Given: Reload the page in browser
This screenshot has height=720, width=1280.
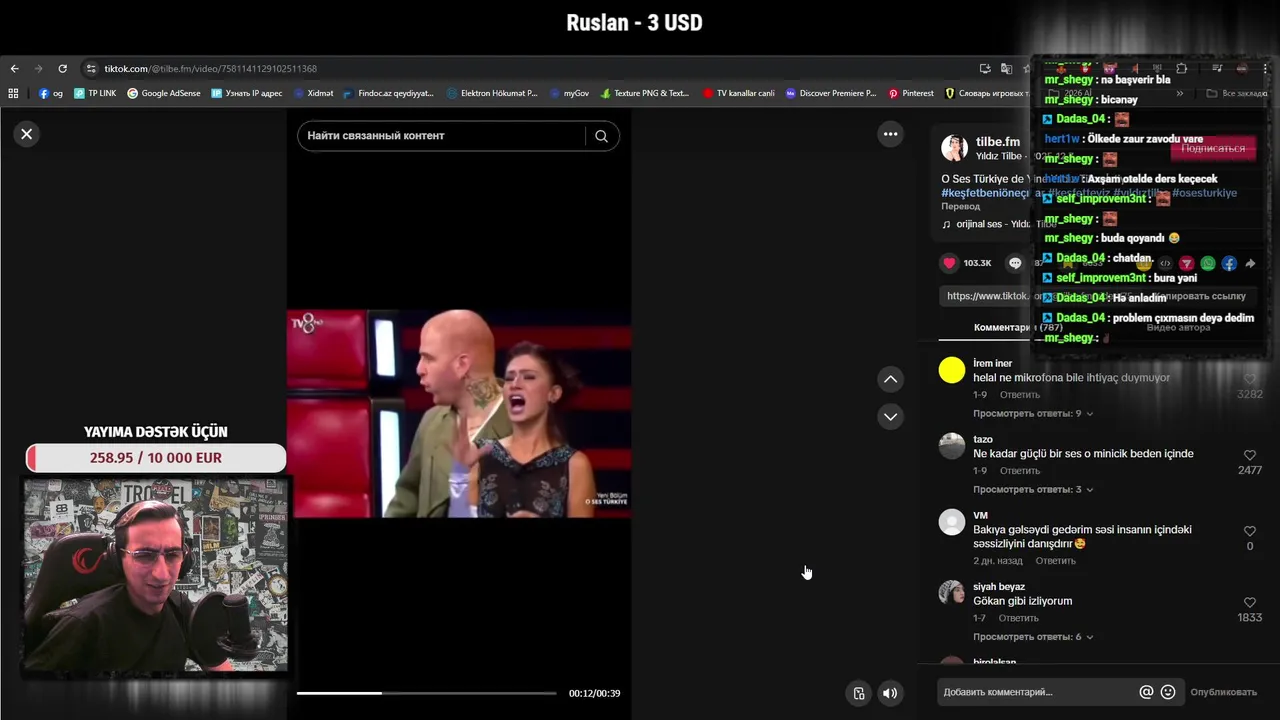Looking at the screenshot, I should 62,69.
